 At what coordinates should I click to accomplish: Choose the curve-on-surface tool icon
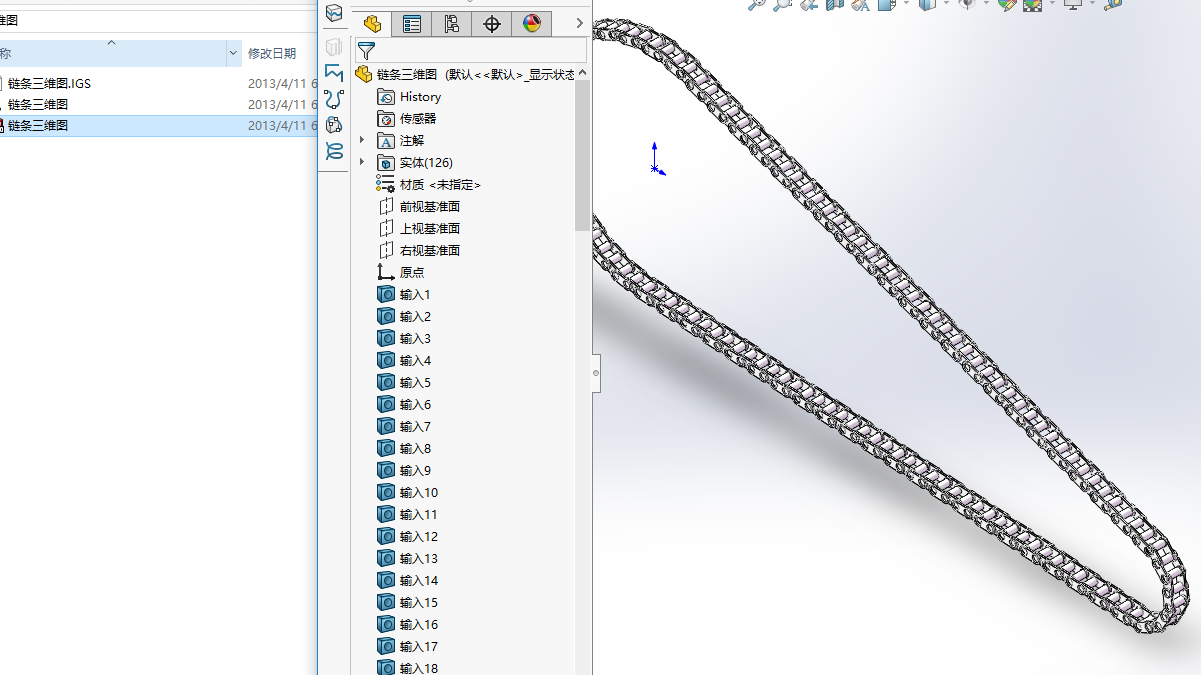(334, 125)
